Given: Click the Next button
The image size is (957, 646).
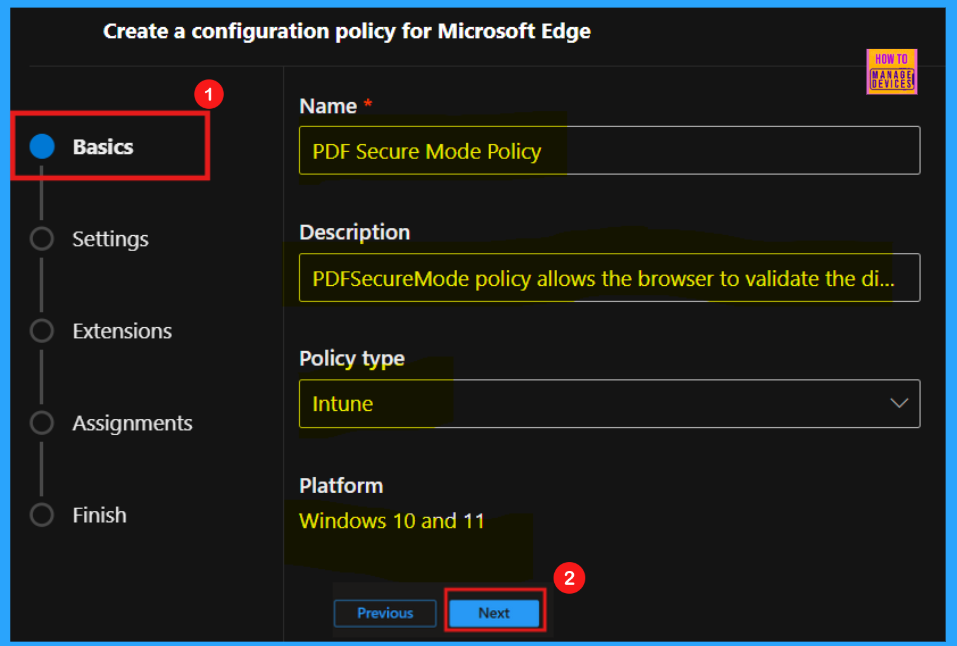Looking at the screenshot, I should [494, 612].
